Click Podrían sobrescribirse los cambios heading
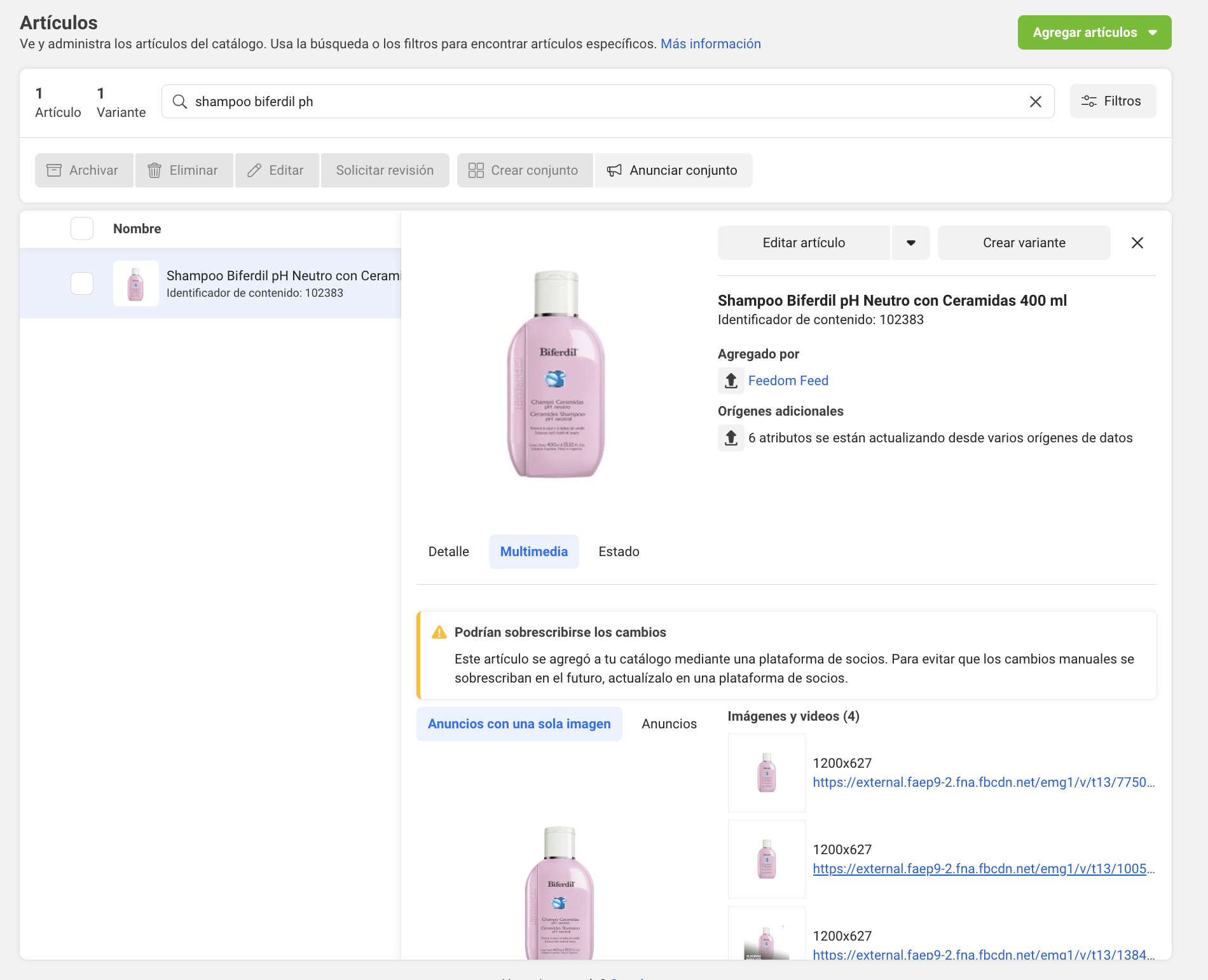Screen dimensions: 1208x980 559,632
